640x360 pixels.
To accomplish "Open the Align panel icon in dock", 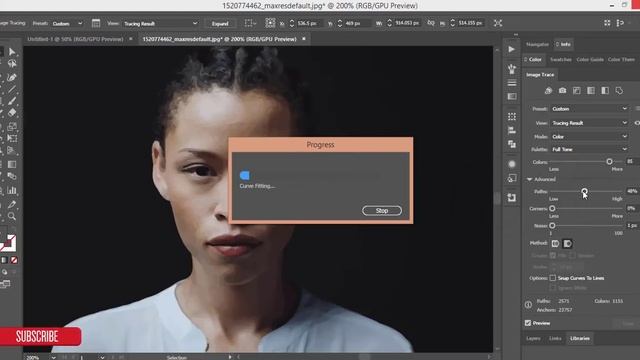I will pos(512,130).
